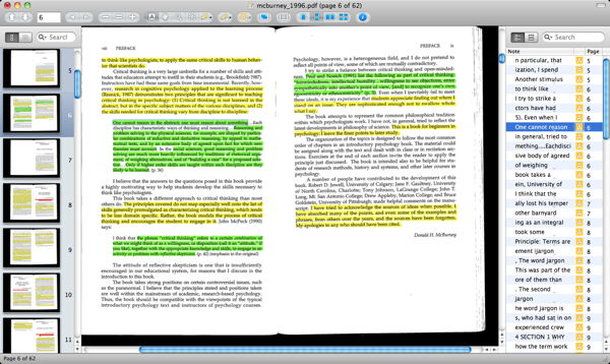Click highlight icon in 'took some' row

[579, 232]
